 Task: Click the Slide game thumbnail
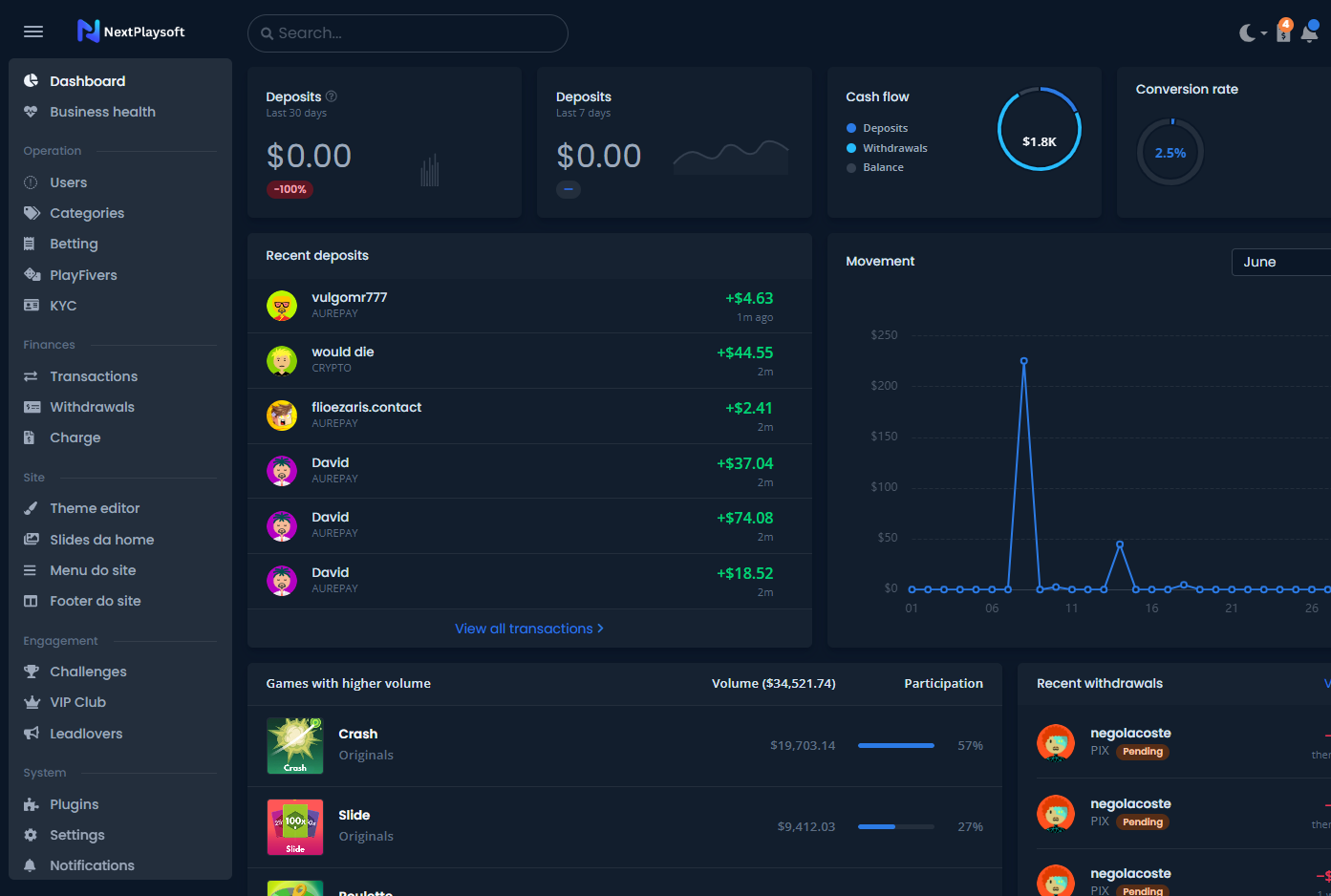295,827
